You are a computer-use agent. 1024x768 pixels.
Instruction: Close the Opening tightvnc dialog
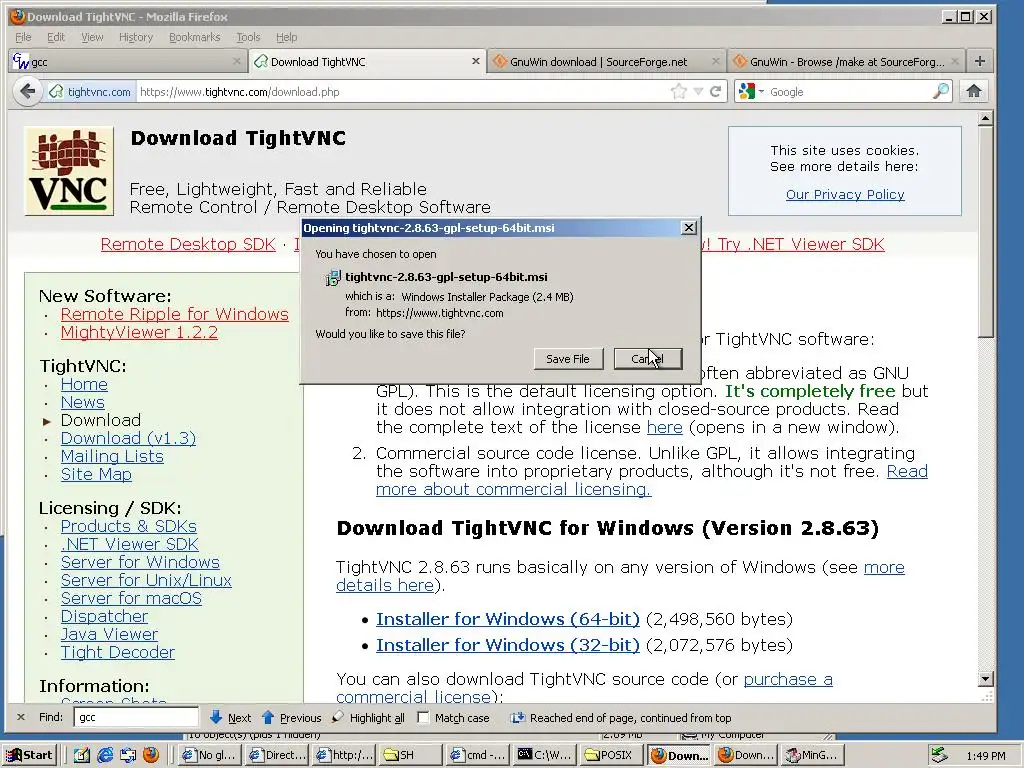[688, 227]
